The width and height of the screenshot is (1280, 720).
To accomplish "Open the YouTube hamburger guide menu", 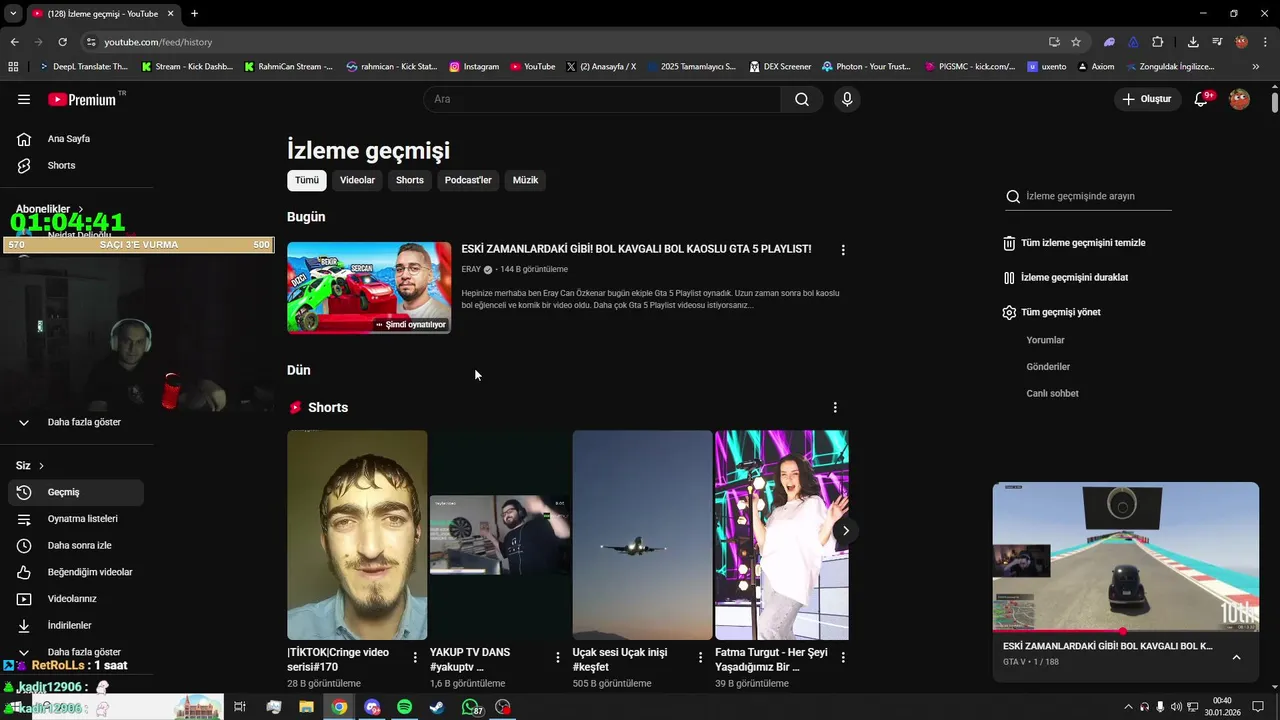I will [24, 99].
